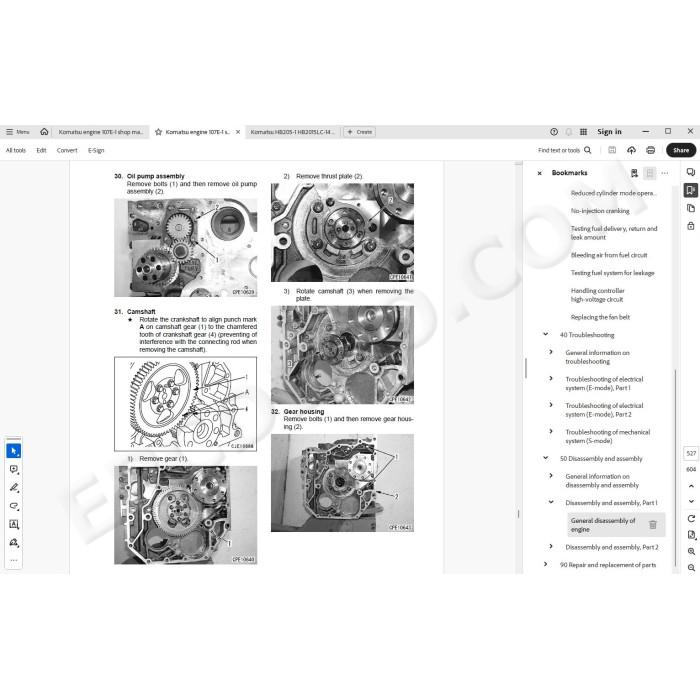The width and height of the screenshot is (700, 700).
Task: Expand Troubleshooting of electrical system Part 2
Action: [x=551, y=405]
